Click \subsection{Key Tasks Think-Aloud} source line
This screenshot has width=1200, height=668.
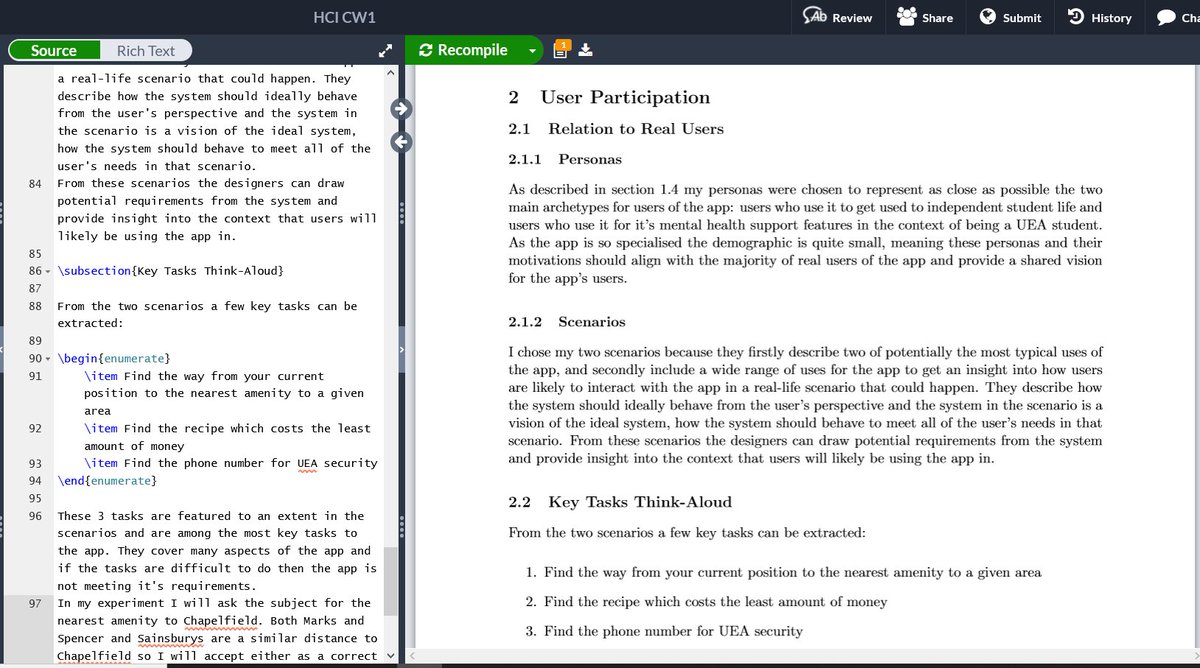[x=171, y=271]
